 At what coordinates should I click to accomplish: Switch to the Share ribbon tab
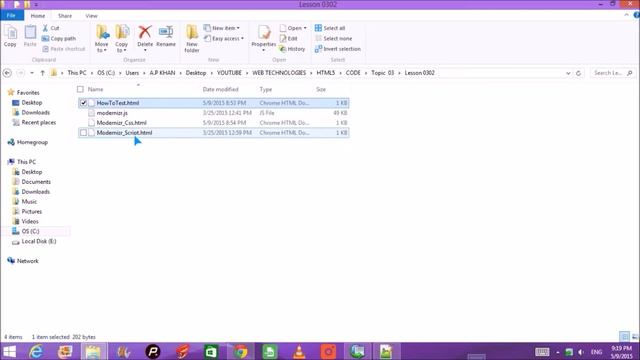pyautogui.click(x=65, y=16)
